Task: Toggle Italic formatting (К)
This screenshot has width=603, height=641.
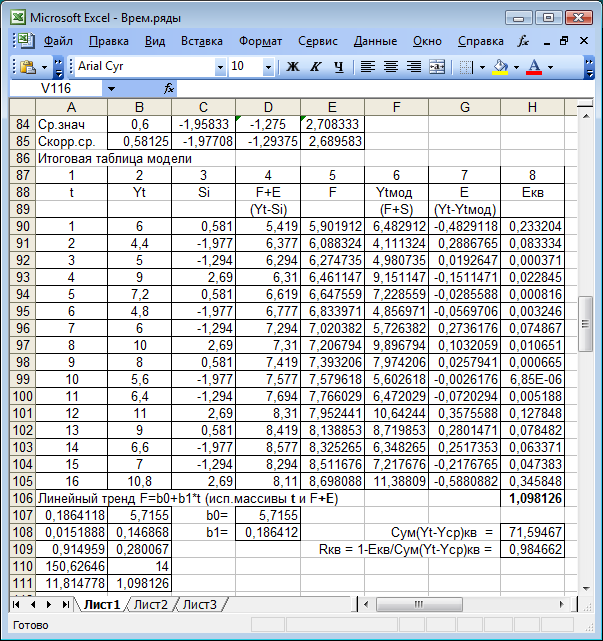Action: (x=315, y=67)
